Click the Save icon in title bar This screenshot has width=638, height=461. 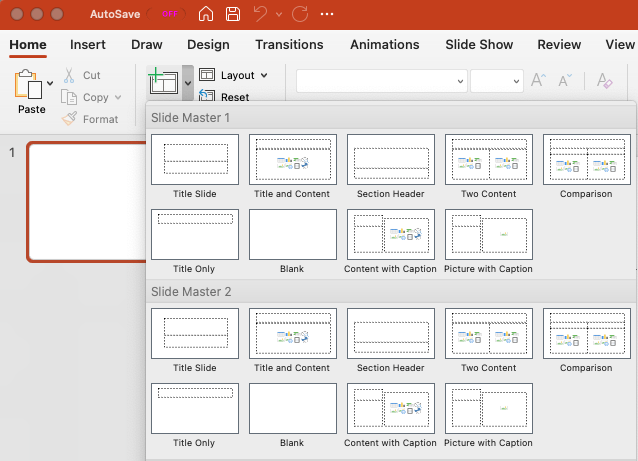[x=233, y=15]
